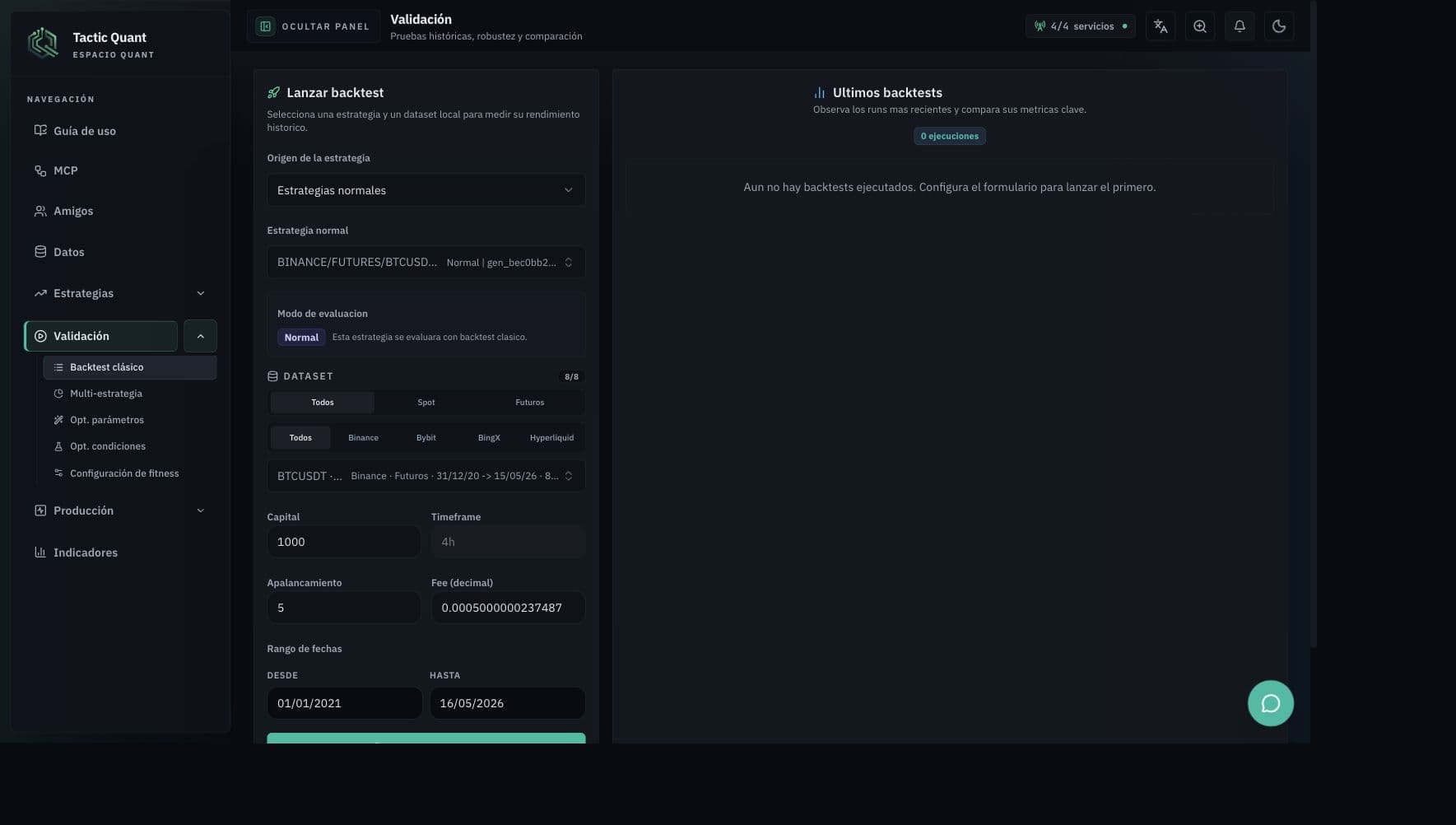Click the Opt. condiciones flask icon
Screen dimensions: 1456x825
[x=58, y=446]
